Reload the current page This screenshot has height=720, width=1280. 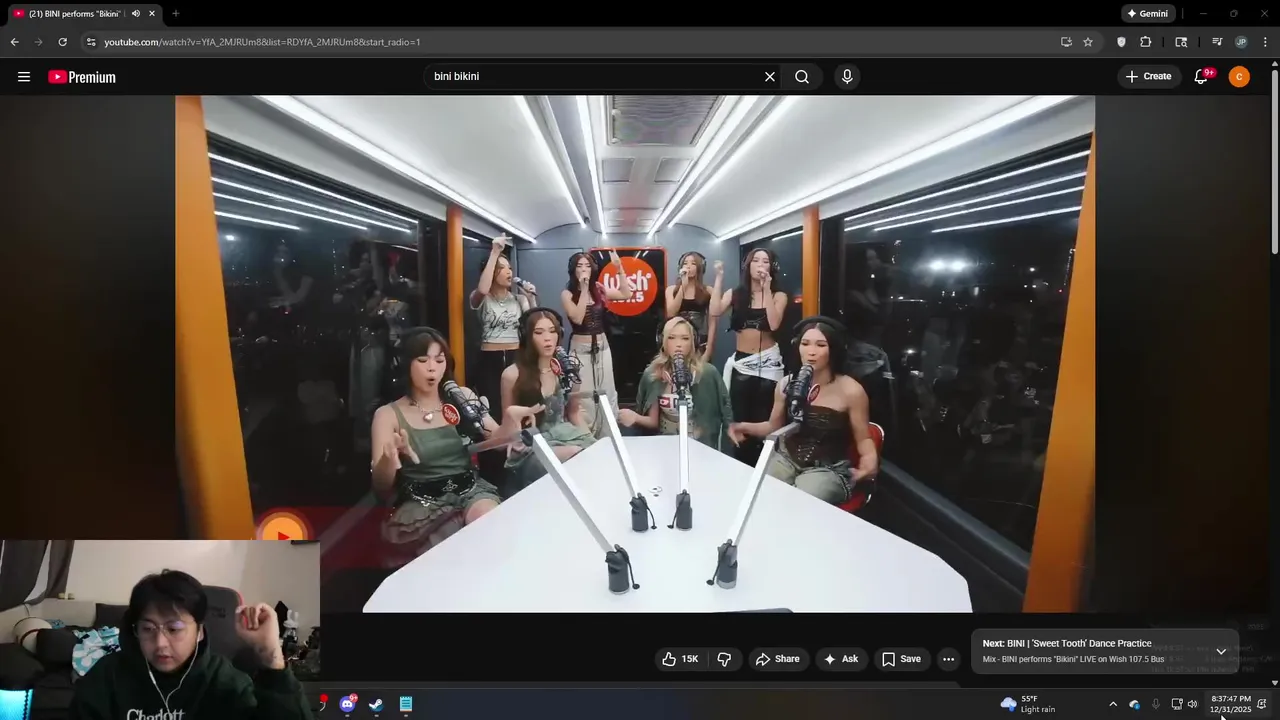tap(62, 42)
